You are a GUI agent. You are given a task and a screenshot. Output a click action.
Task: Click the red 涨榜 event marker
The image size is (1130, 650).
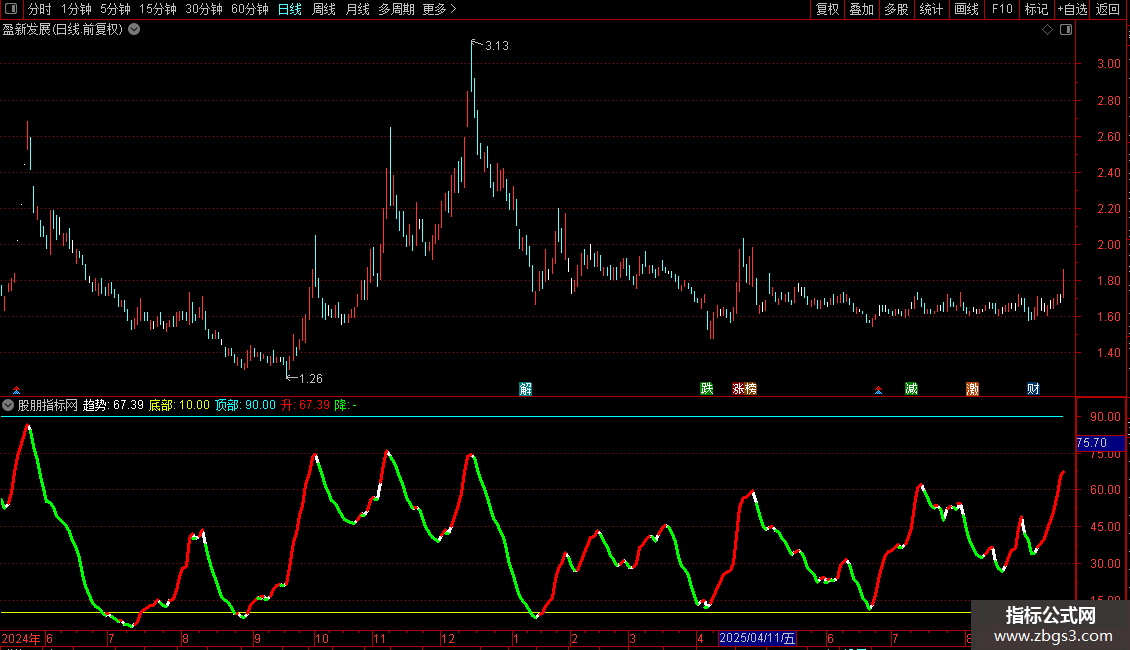[x=744, y=389]
